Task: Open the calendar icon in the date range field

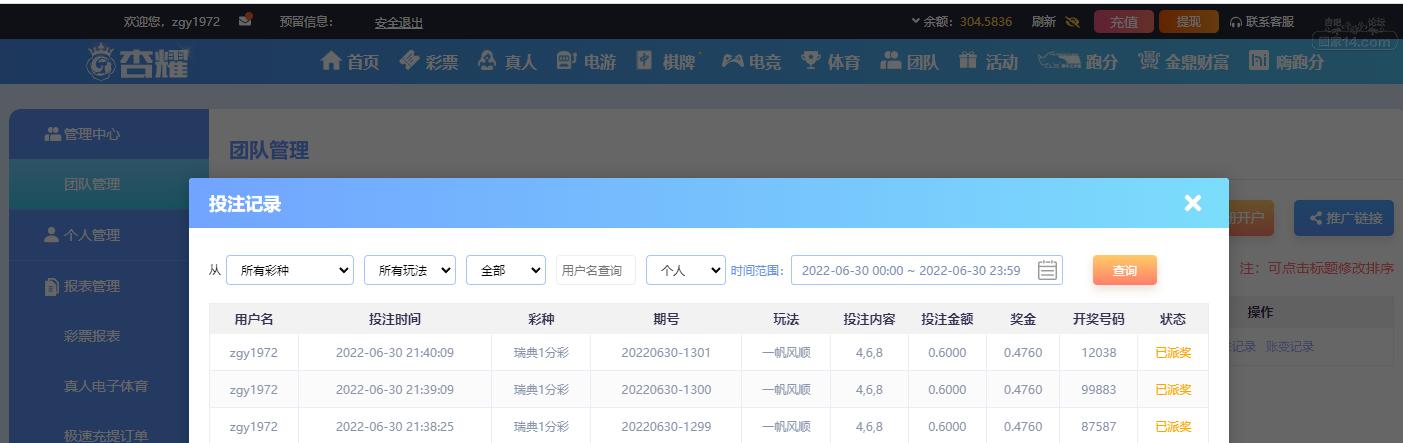Action: pos(1047,270)
